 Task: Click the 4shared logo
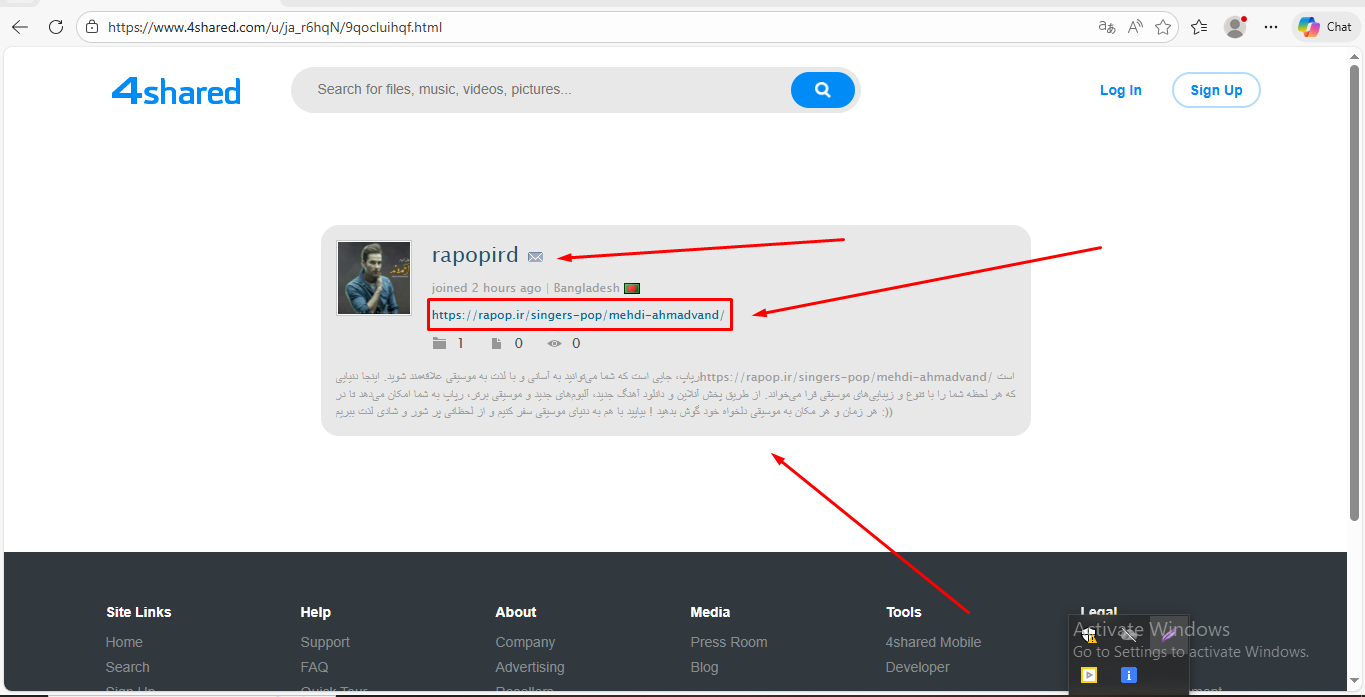[x=176, y=91]
